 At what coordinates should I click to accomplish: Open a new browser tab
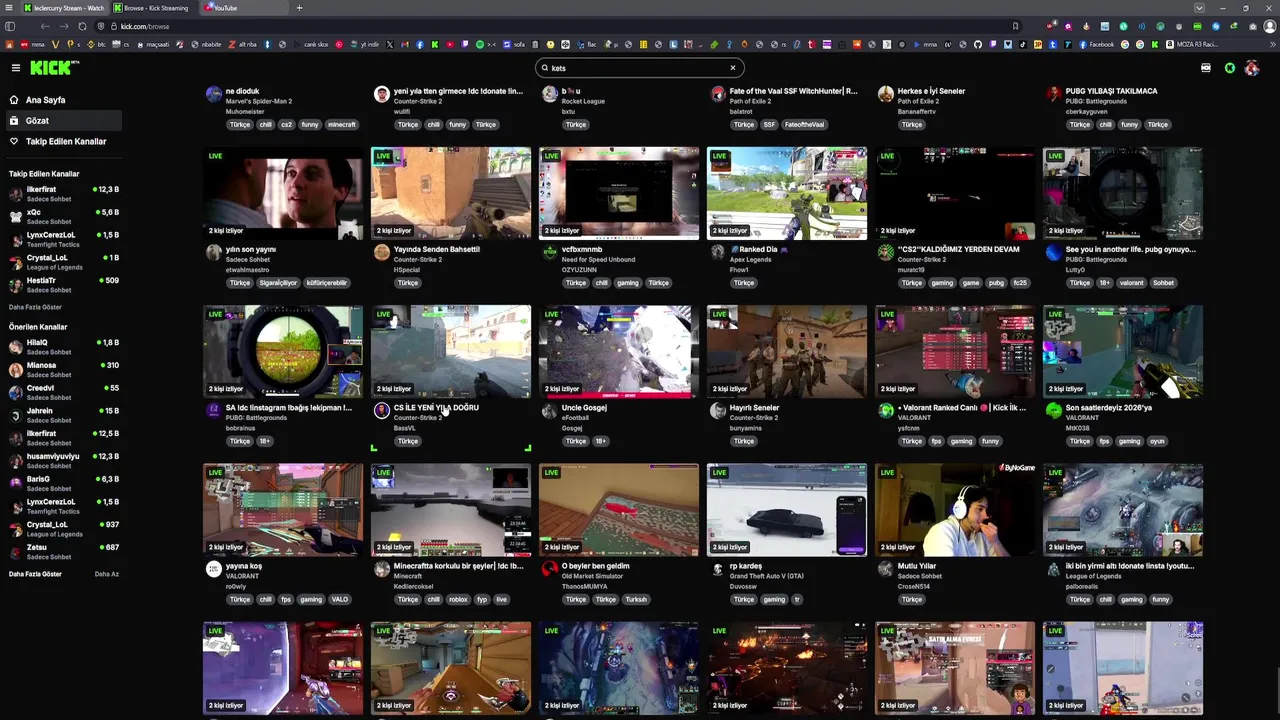(299, 8)
